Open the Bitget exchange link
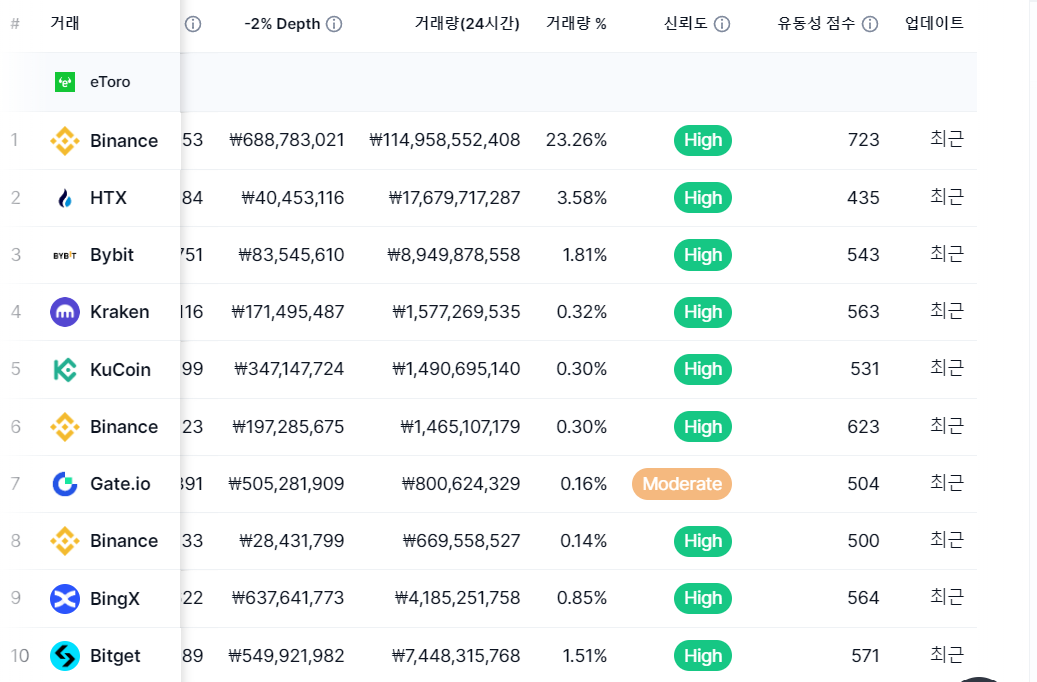This screenshot has width=1037, height=682. 115,656
